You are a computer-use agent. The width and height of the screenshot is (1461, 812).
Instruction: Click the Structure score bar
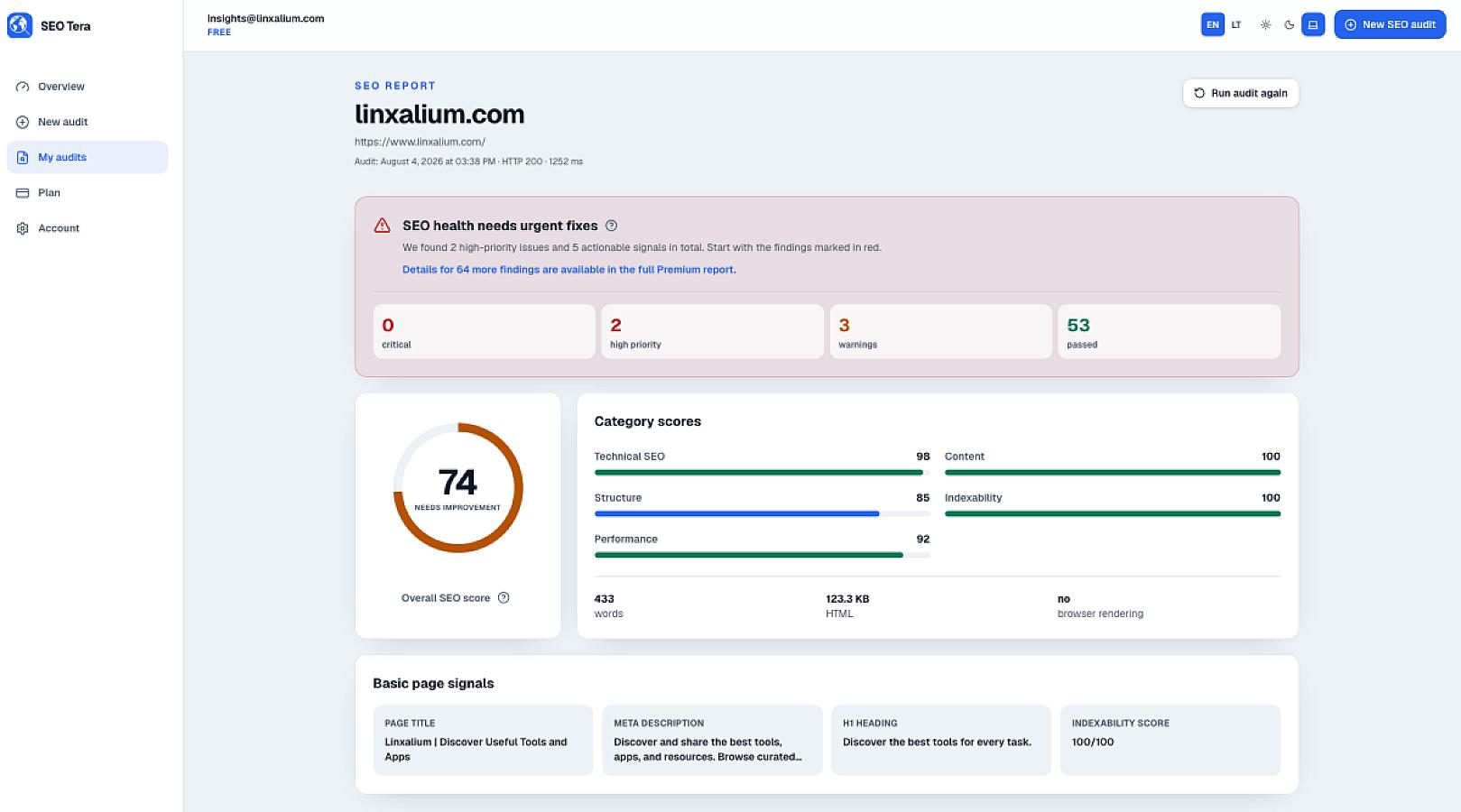click(762, 513)
